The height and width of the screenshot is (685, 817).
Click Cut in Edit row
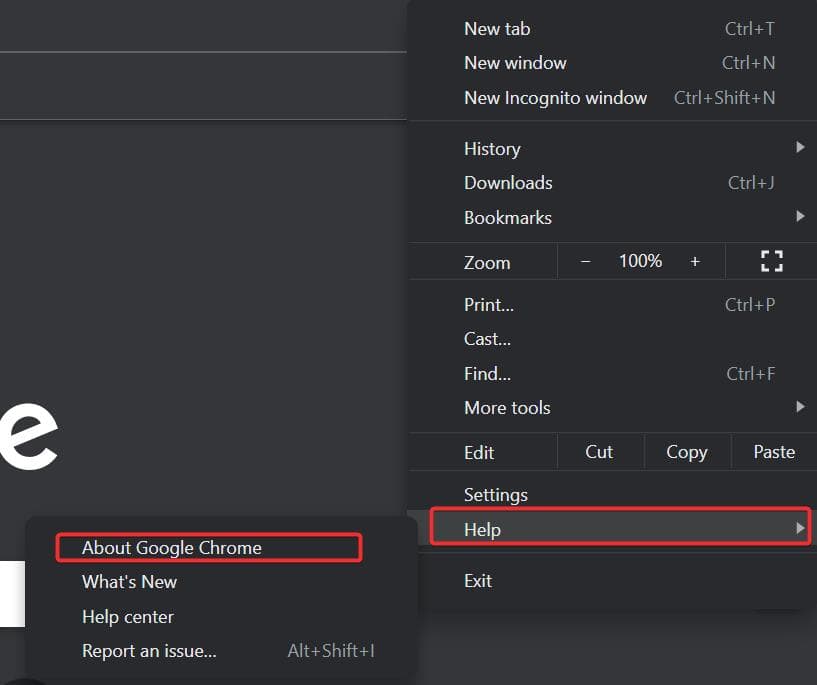click(x=599, y=452)
